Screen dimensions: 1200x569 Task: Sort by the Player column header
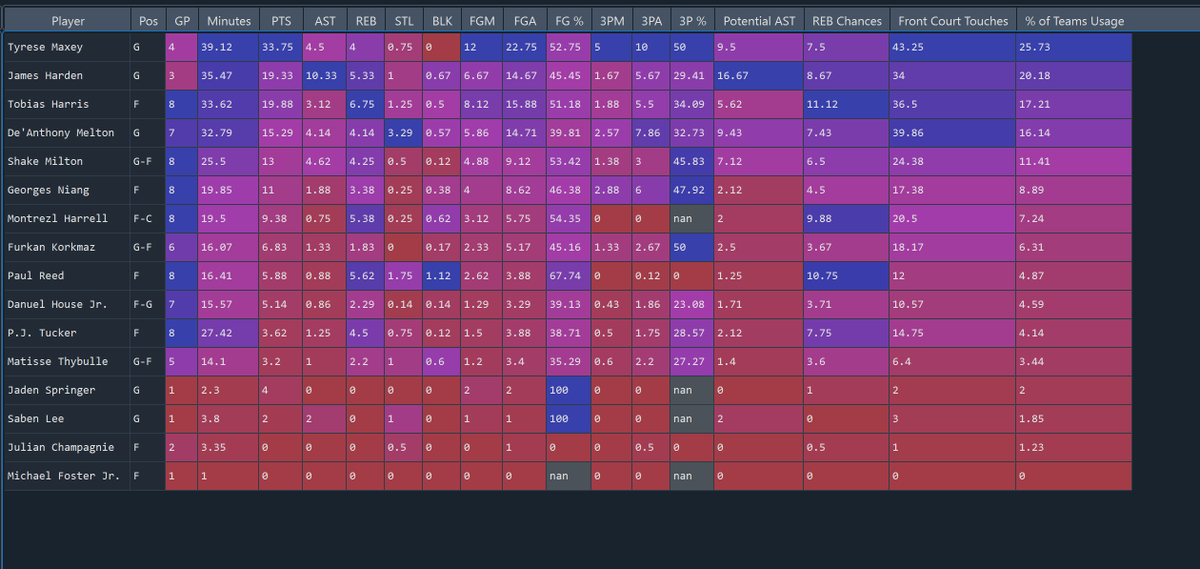pos(68,21)
